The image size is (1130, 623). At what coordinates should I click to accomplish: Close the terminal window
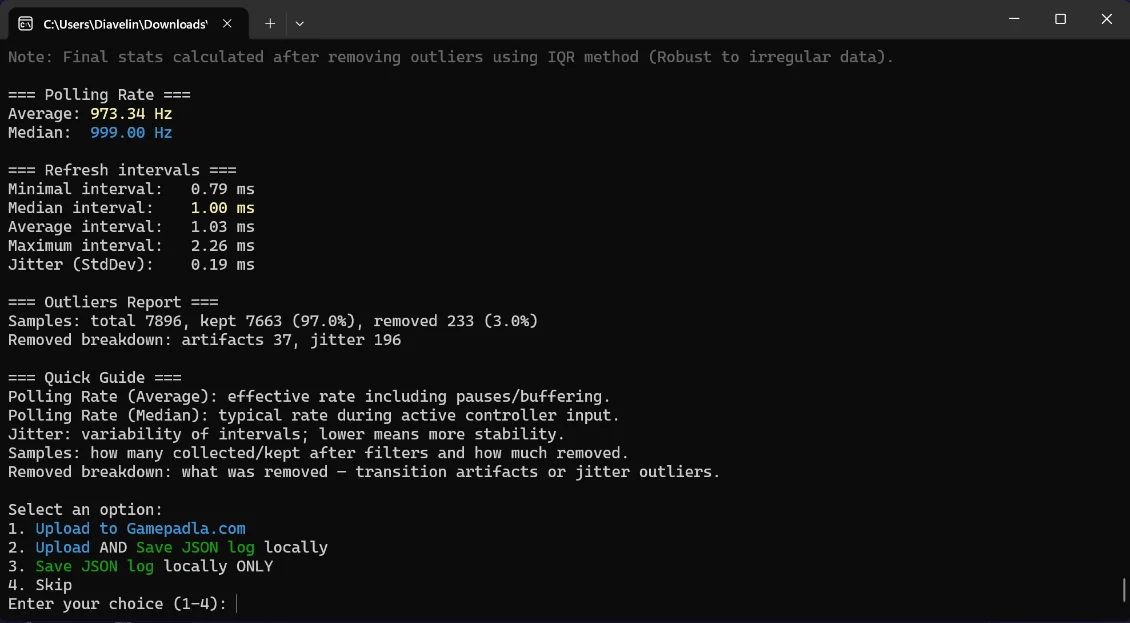pos(1106,19)
